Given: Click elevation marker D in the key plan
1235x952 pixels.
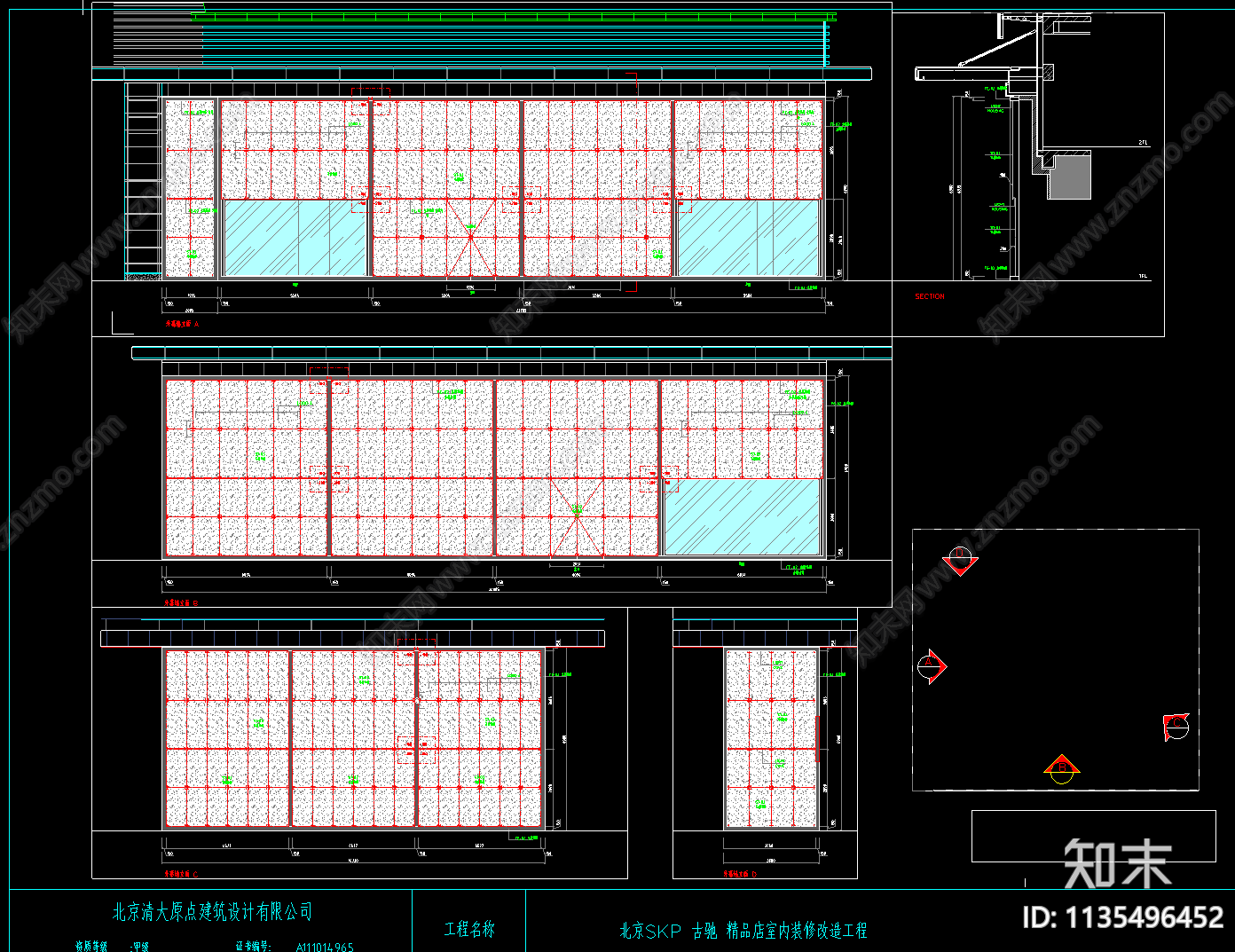Looking at the screenshot, I should point(959,560).
